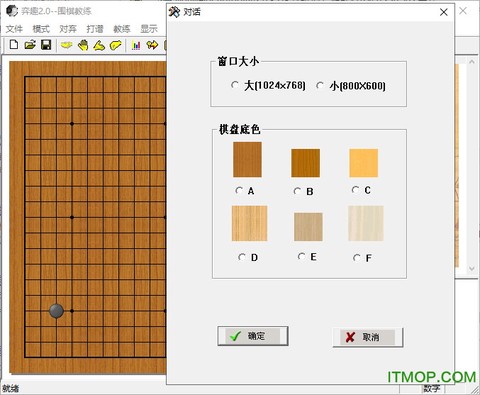
Task: Click the yellow arrow toolbar icon
Action: [x=152, y=45]
